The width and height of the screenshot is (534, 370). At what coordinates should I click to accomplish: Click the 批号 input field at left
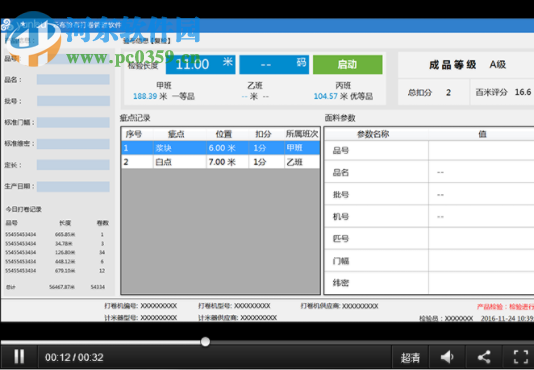[73, 101]
